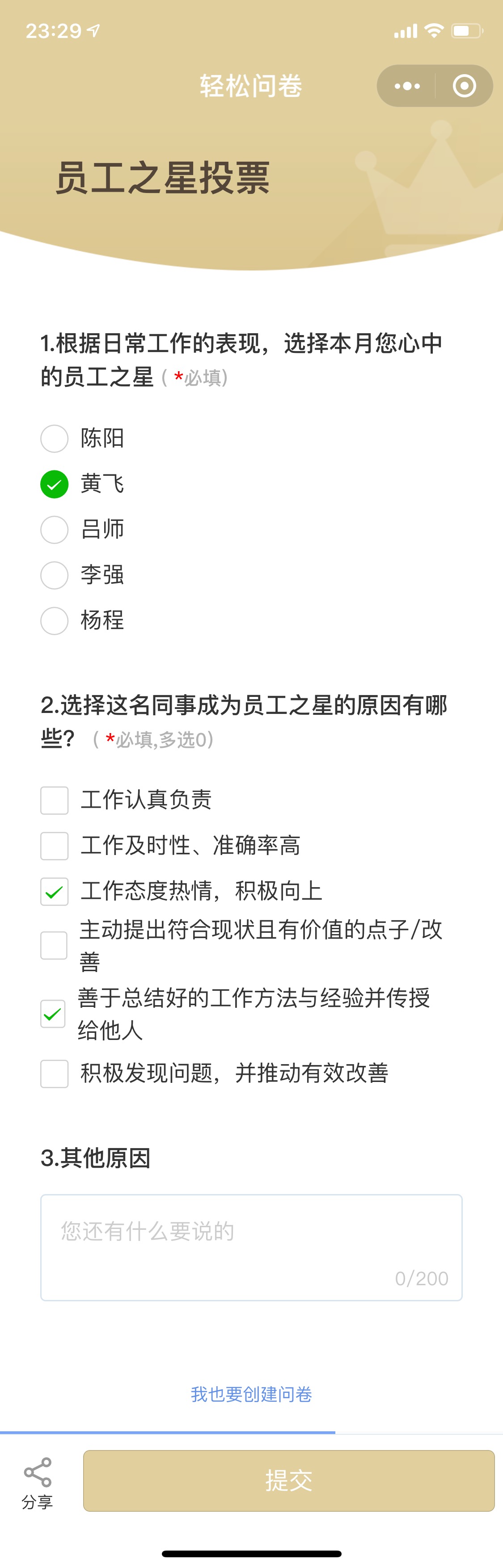503x1568 pixels.
Task: Open the 我也要创建问卷 link
Action: (251, 1394)
